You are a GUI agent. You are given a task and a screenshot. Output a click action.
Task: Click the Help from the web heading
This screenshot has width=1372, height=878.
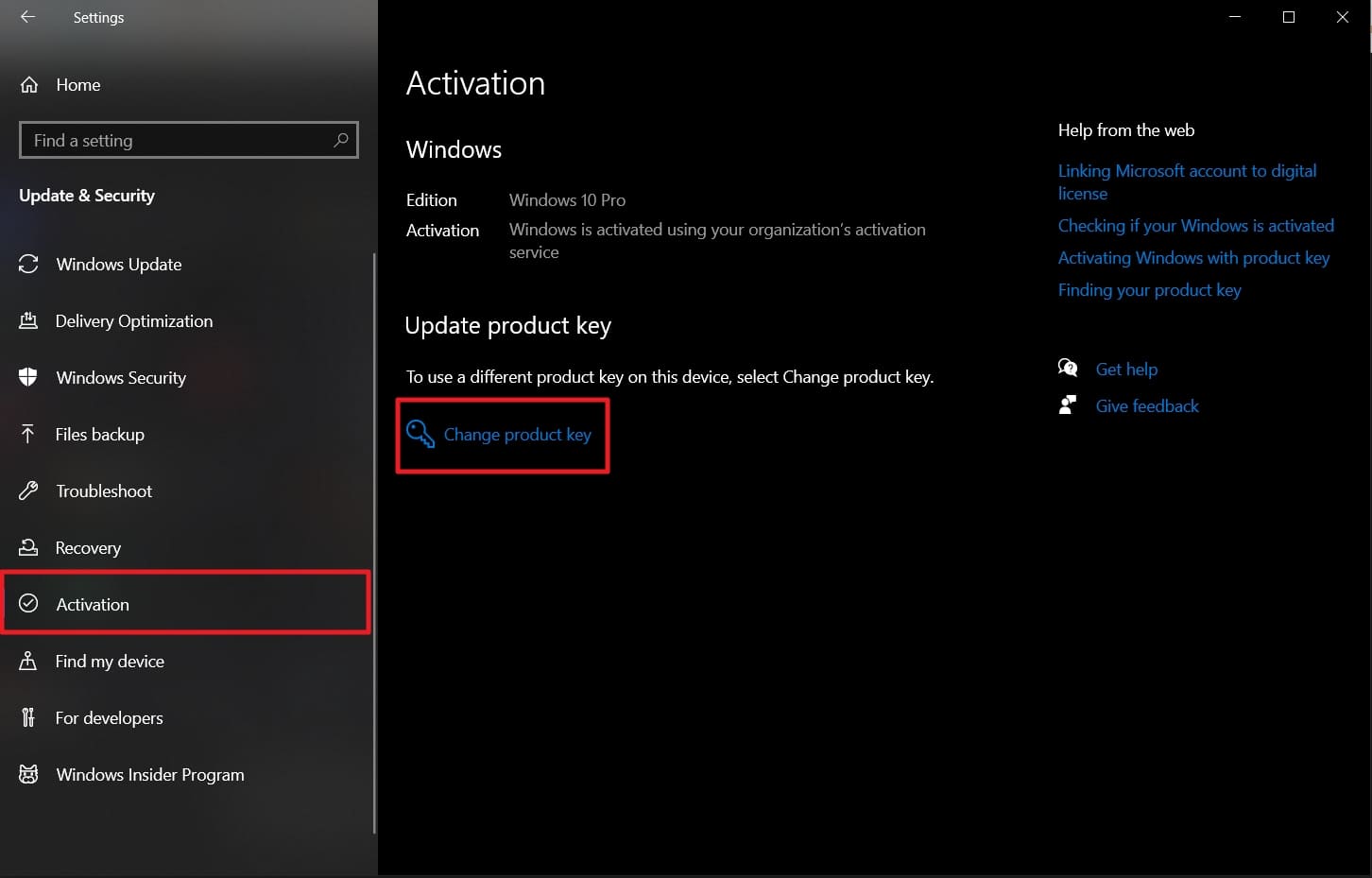(x=1126, y=129)
